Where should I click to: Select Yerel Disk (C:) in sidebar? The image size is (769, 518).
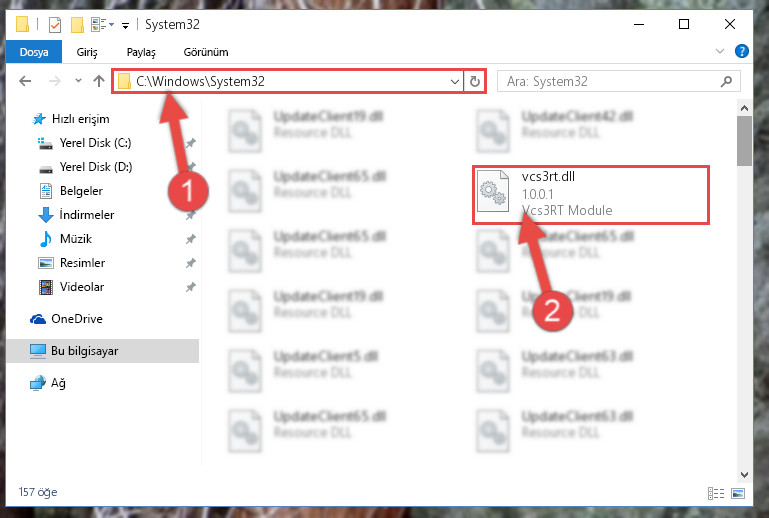[95, 143]
